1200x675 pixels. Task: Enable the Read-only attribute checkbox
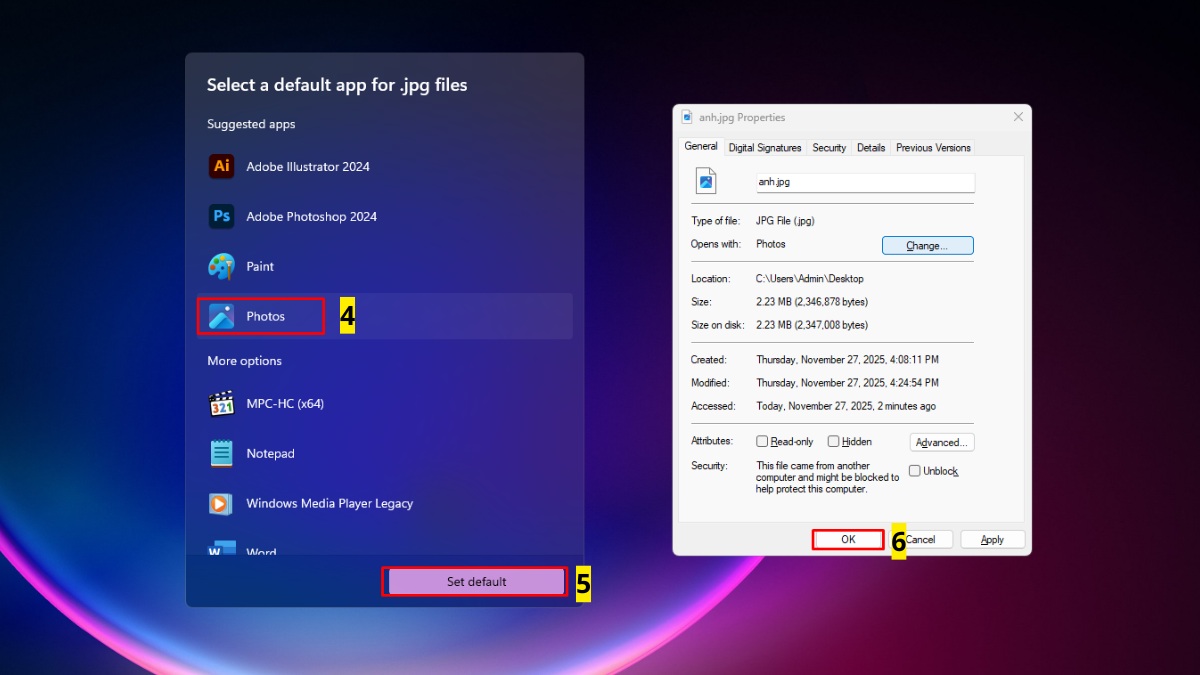762,442
